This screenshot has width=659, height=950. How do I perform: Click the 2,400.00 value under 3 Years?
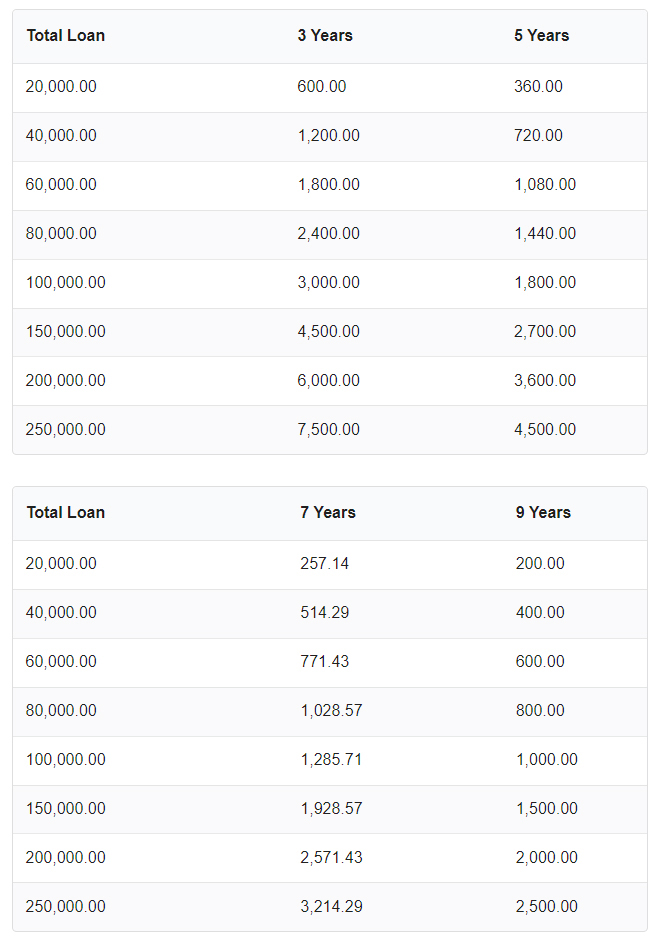tap(328, 233)
